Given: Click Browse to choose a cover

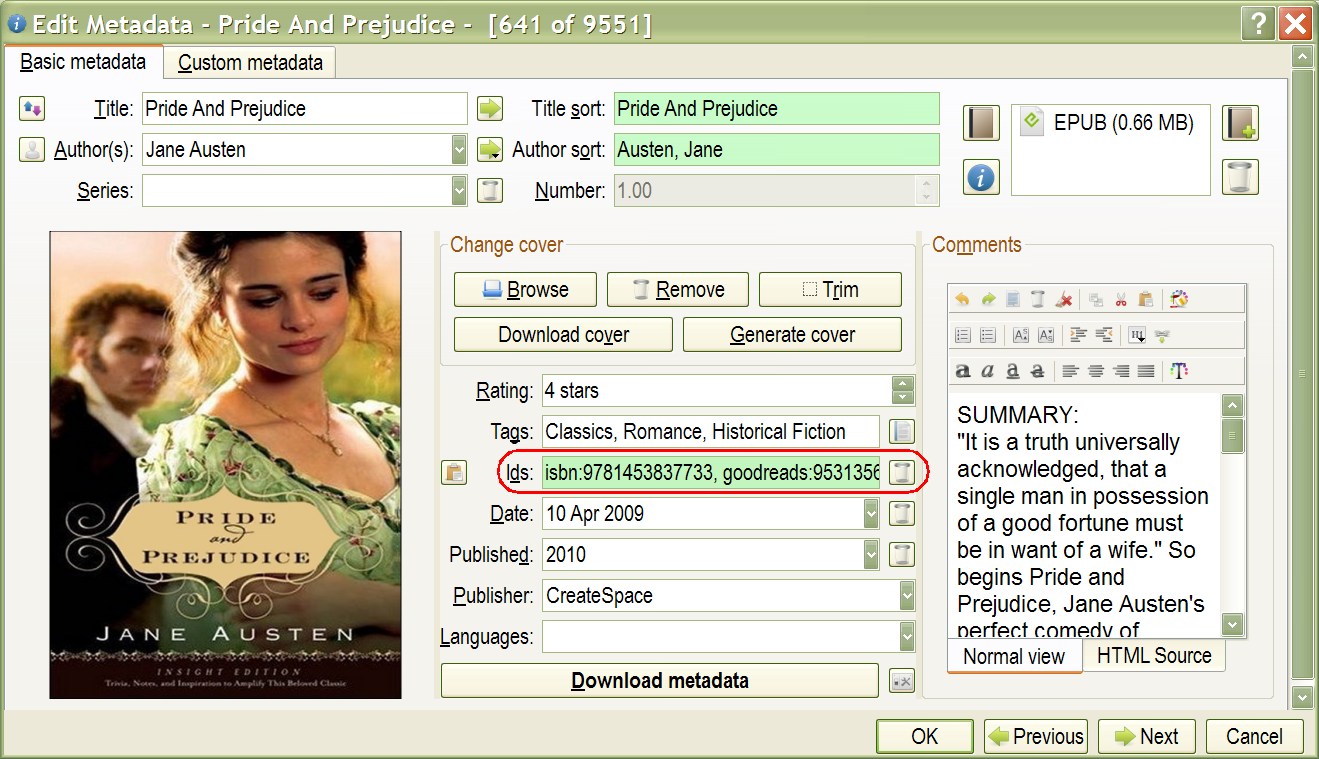Looking at the screenshot, I should point(525,290).
